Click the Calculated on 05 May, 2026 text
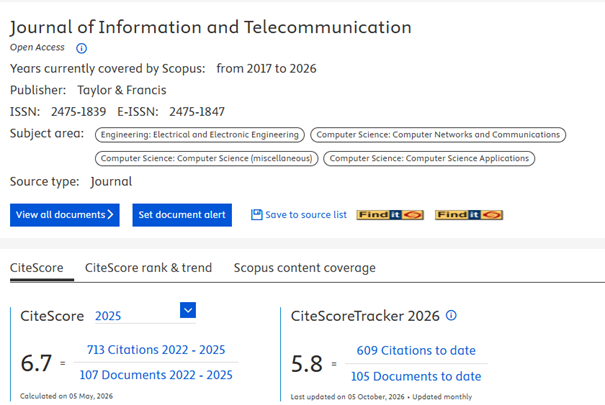This screenshot has width=605, height=405. 66,396
